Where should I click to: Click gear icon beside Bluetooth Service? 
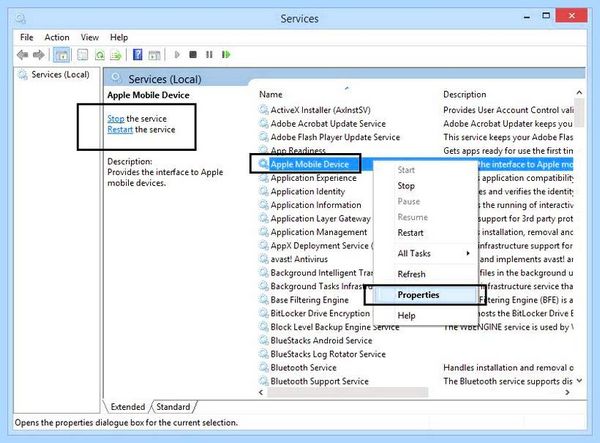[x=264, y=368]
